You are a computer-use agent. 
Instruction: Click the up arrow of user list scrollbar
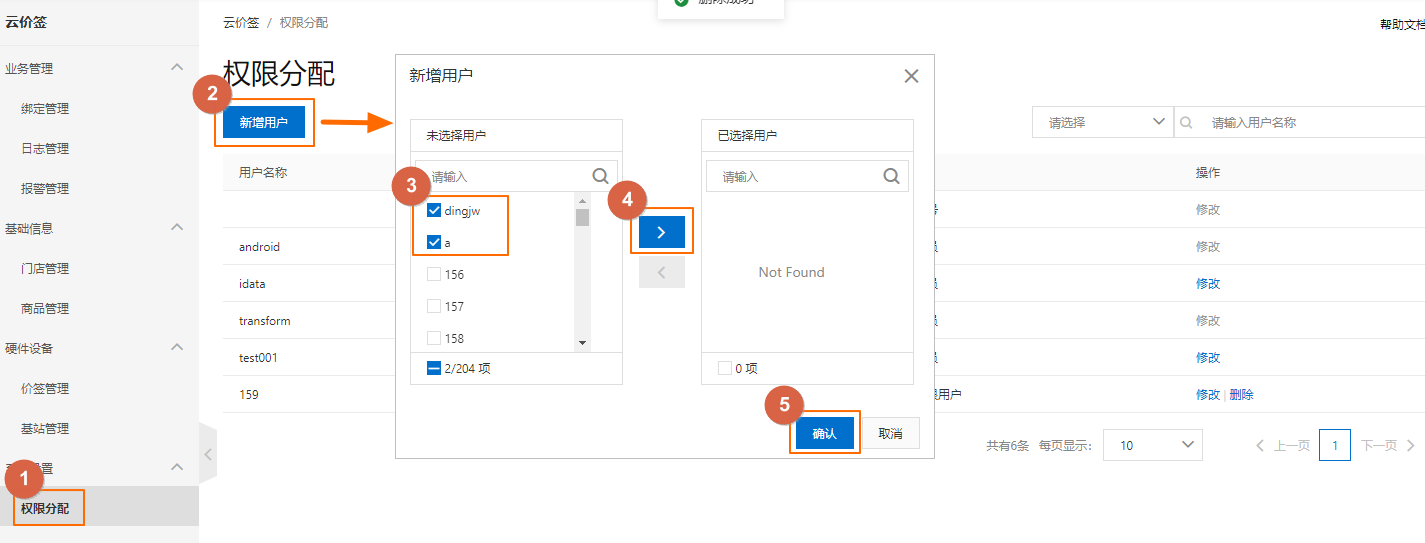[x=582, y=200]
